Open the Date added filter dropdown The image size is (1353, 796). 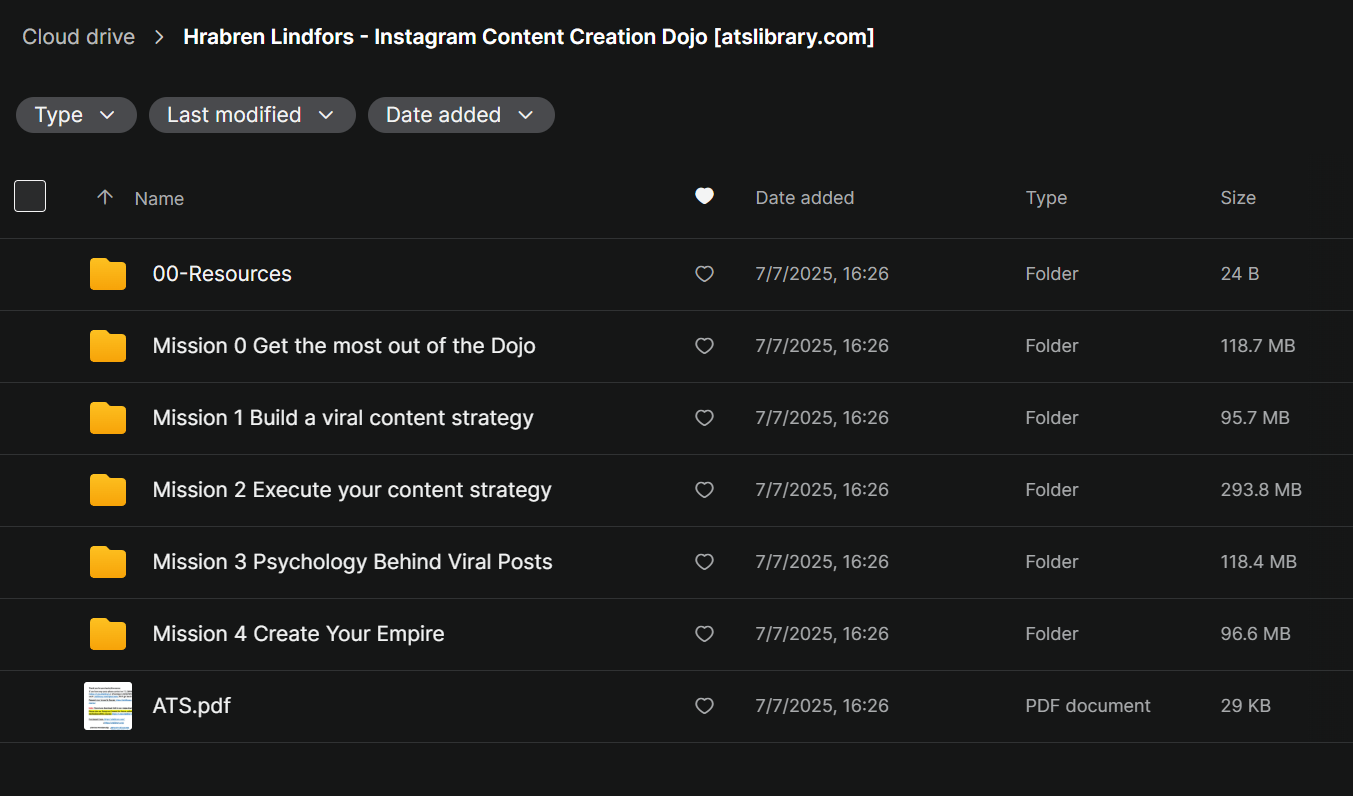pos(461,115)
